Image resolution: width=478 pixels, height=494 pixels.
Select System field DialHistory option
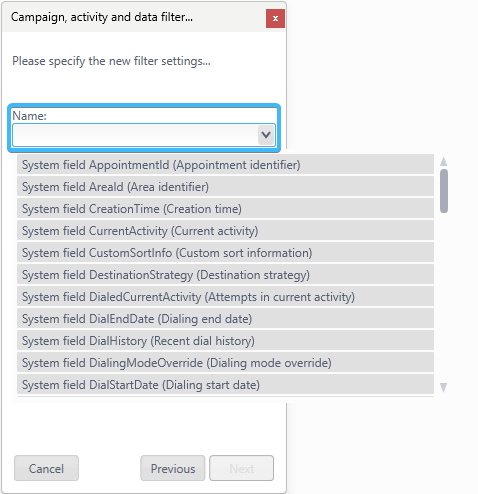click(225, 340)
